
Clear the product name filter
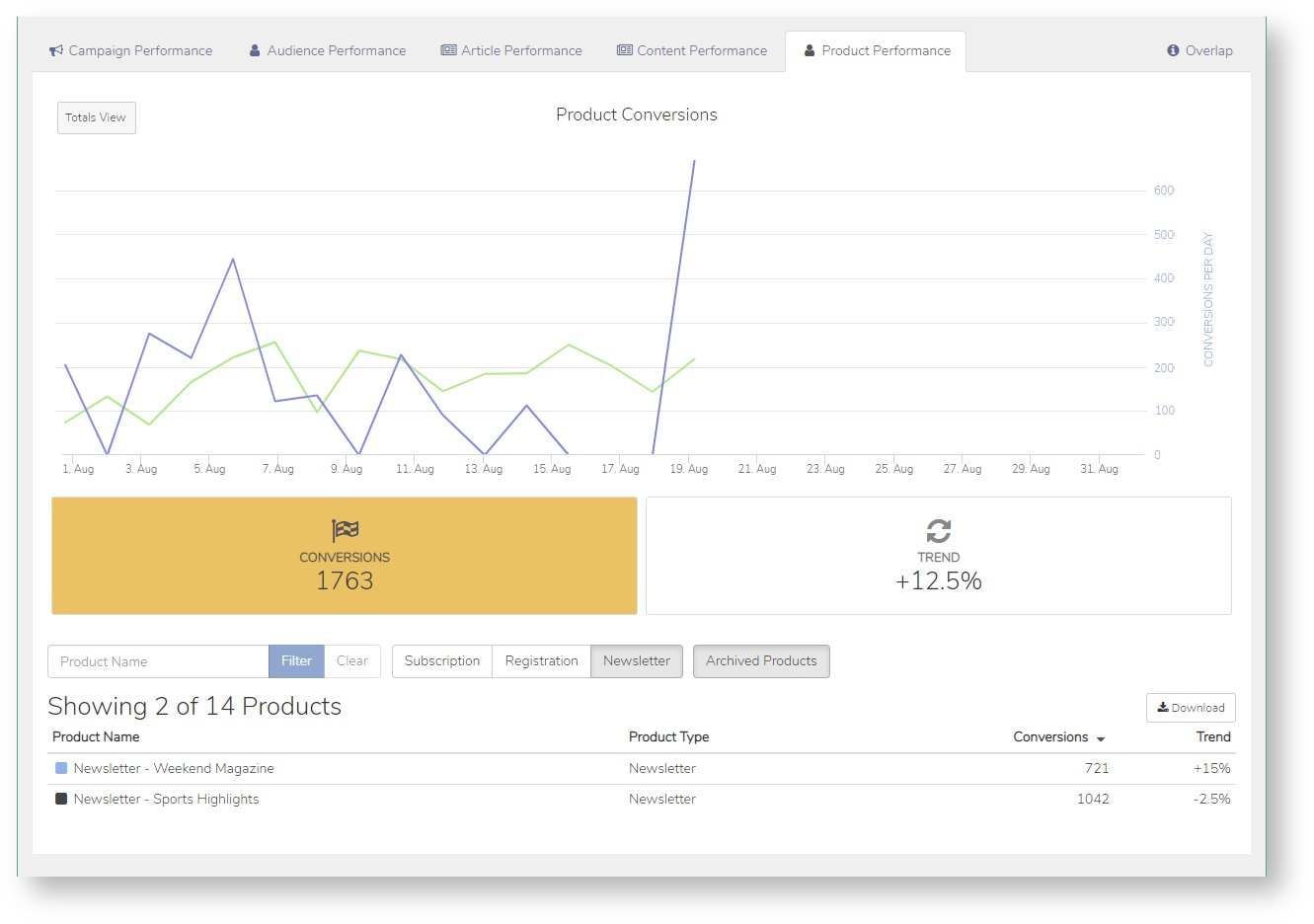[x=352, y=661]
